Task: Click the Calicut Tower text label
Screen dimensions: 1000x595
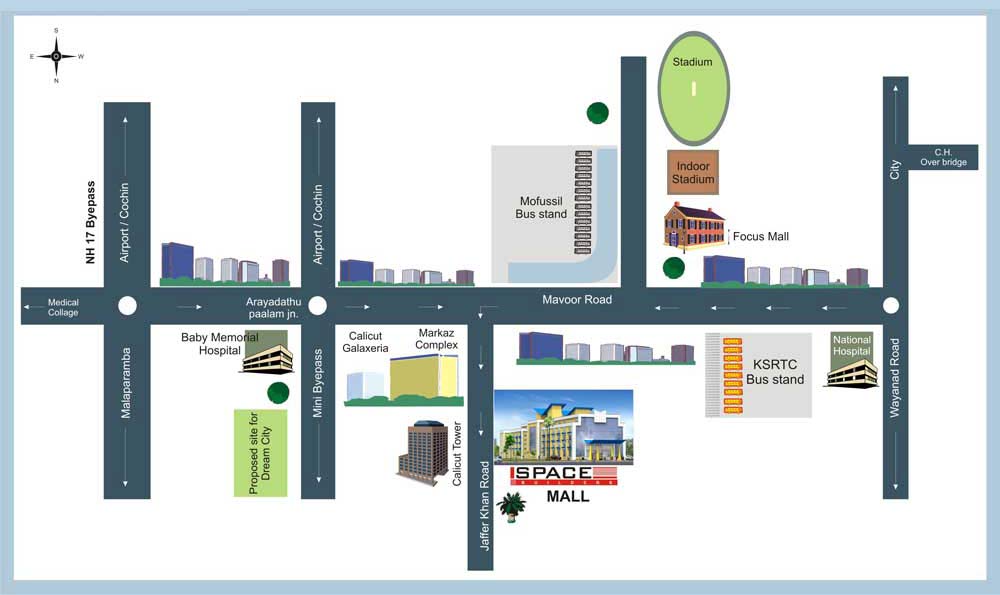Action: coord(457,453)
